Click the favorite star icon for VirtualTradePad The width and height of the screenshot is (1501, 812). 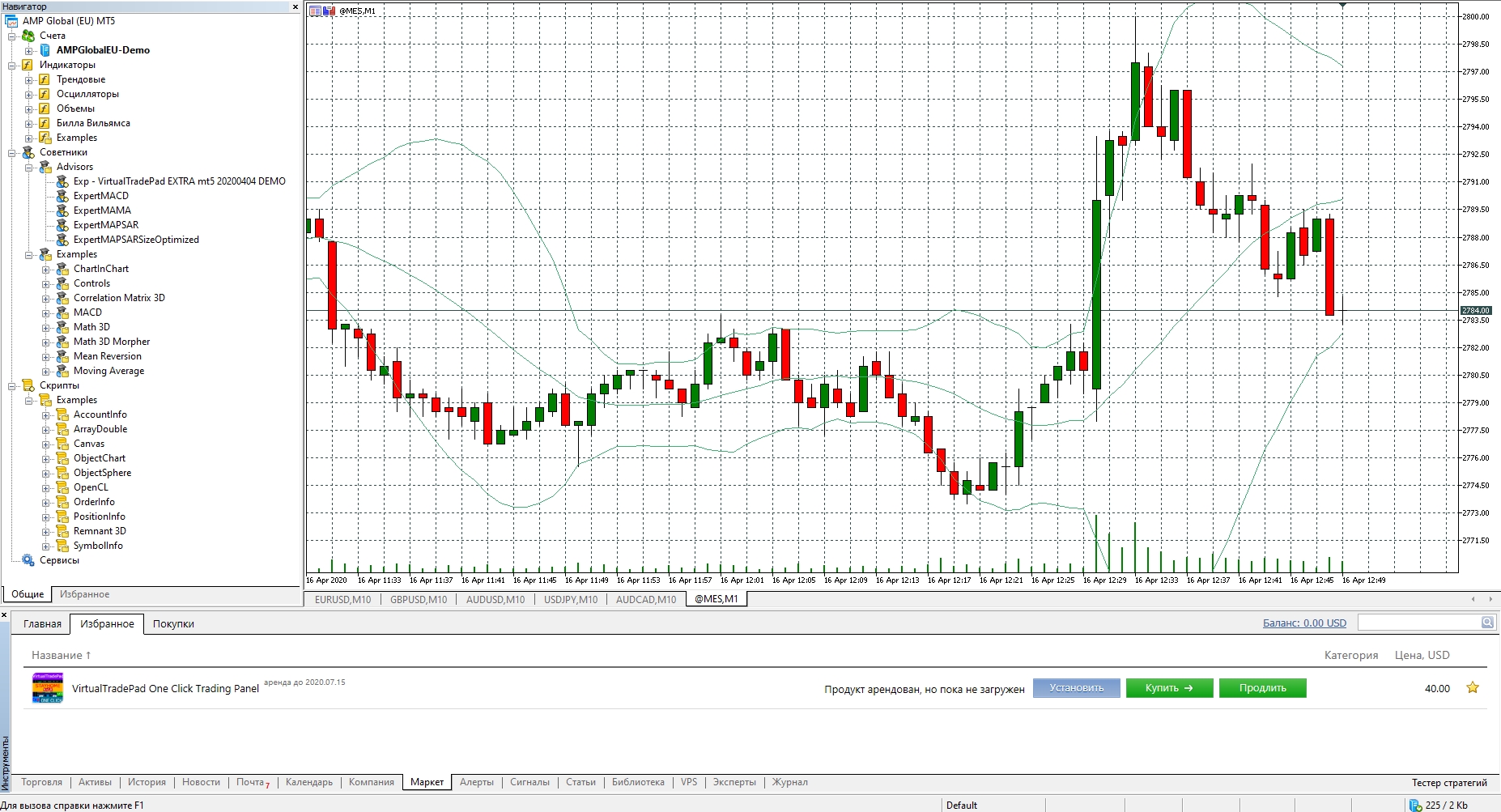click(1473, 688)
